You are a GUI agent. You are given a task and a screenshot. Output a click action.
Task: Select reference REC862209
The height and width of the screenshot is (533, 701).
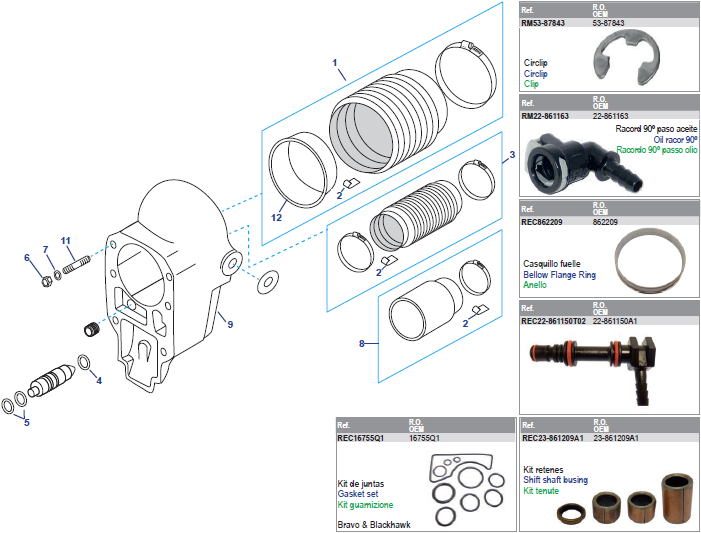tap(541, 222)
